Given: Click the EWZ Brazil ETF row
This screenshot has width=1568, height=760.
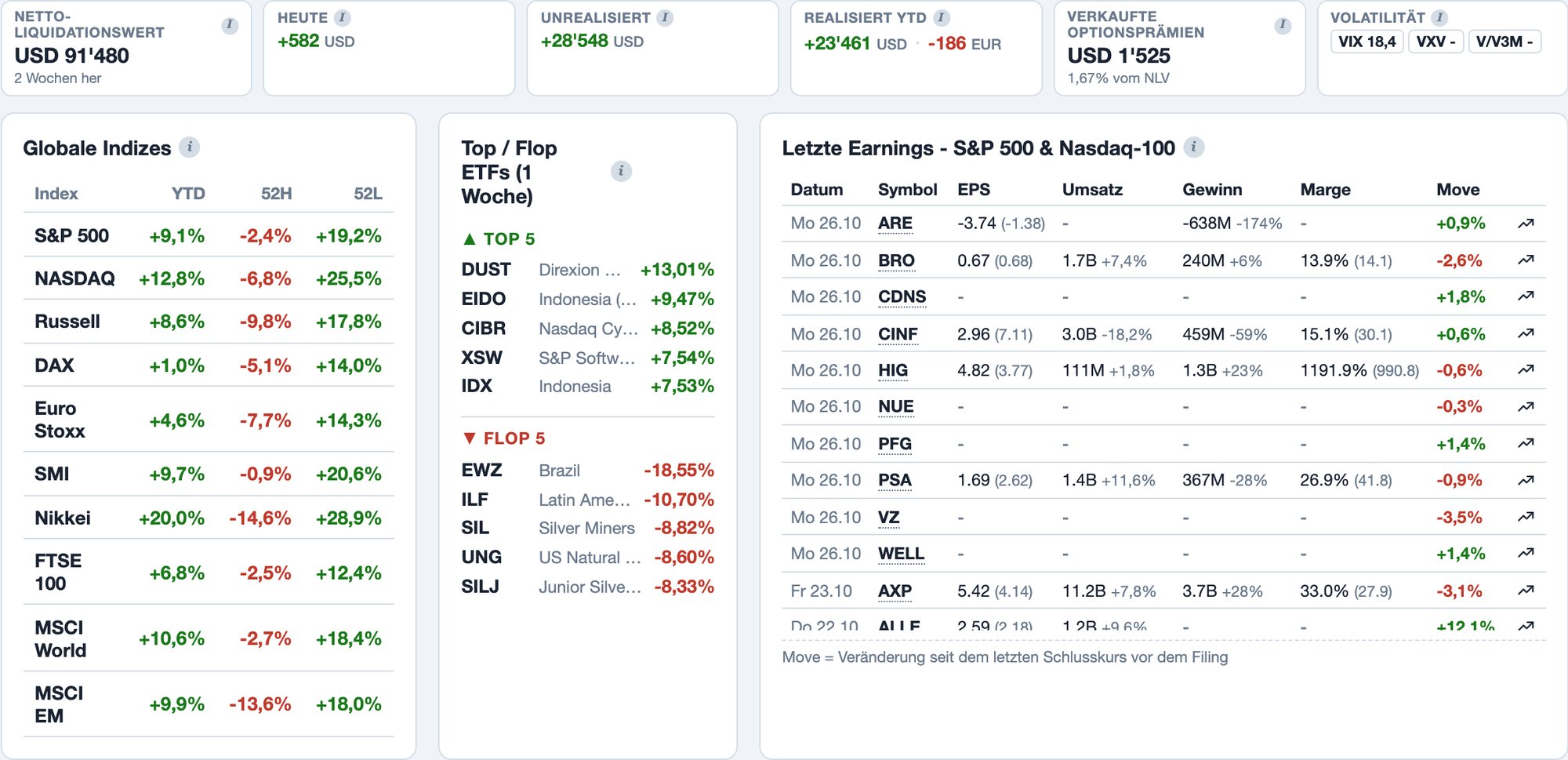Looking at the screenshot, I should click(588, 471).
